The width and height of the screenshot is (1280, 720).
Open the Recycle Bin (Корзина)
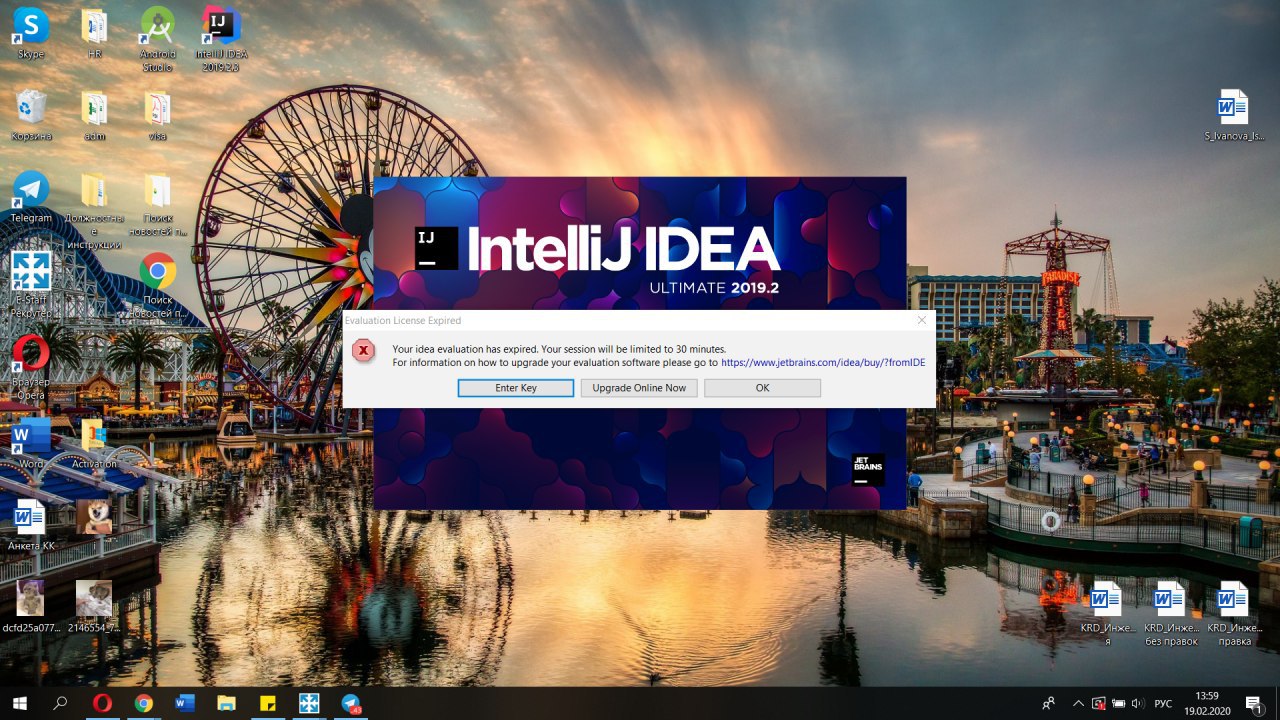tap(31, 114)
